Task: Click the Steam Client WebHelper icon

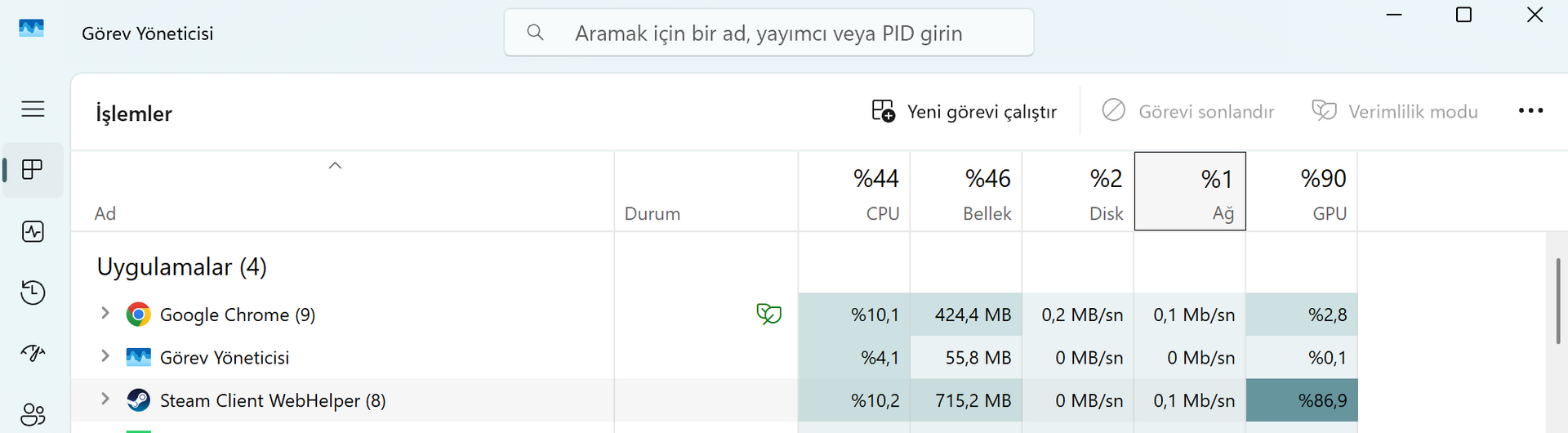Action: pos(139,400)
